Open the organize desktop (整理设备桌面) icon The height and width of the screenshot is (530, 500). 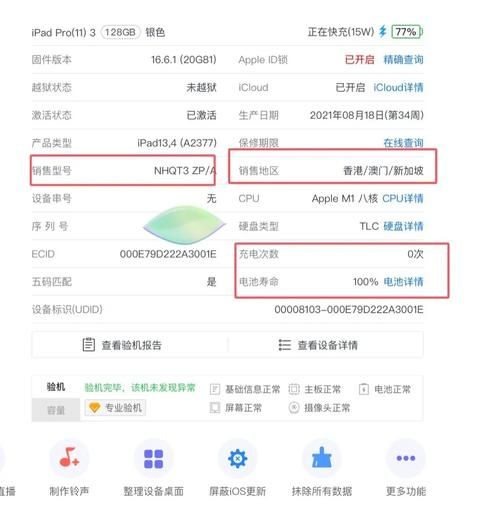coord(153,458)
